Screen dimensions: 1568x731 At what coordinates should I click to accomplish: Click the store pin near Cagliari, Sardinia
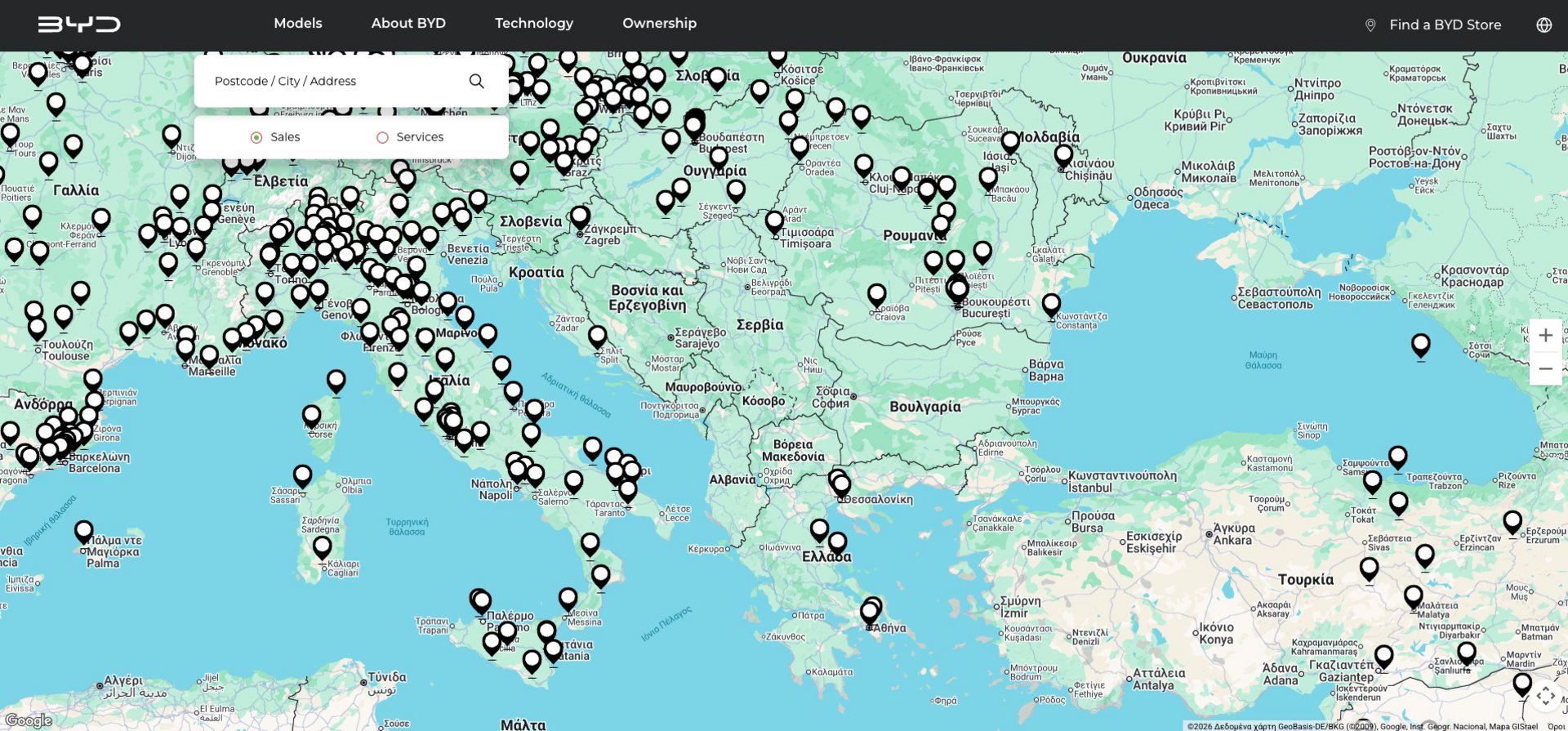click(323, 547)
